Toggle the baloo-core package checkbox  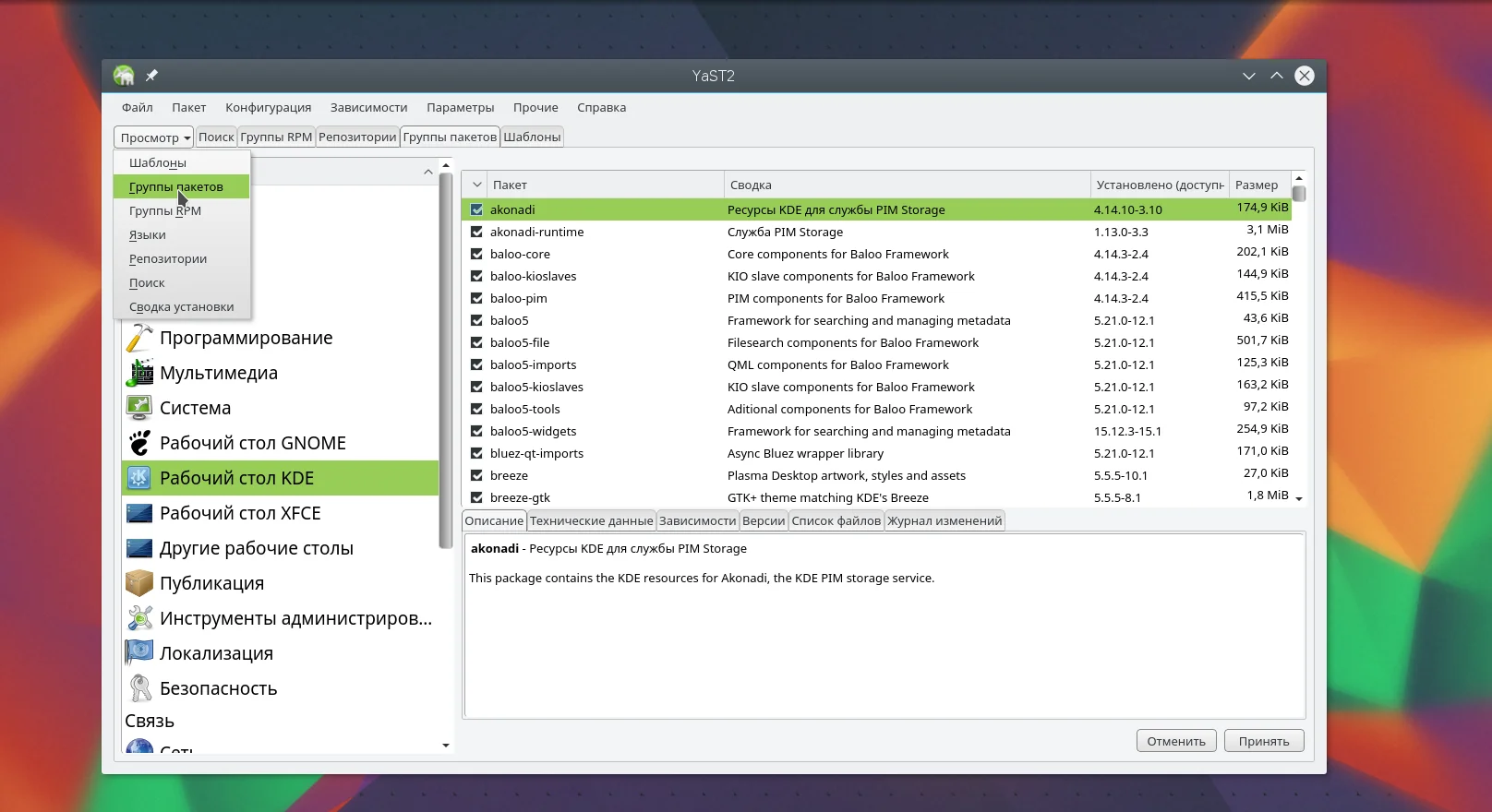476,254
